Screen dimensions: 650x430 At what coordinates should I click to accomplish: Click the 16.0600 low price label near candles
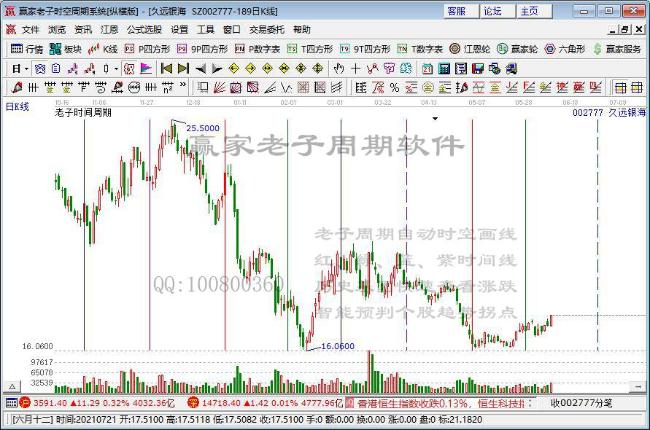point(338,346)
